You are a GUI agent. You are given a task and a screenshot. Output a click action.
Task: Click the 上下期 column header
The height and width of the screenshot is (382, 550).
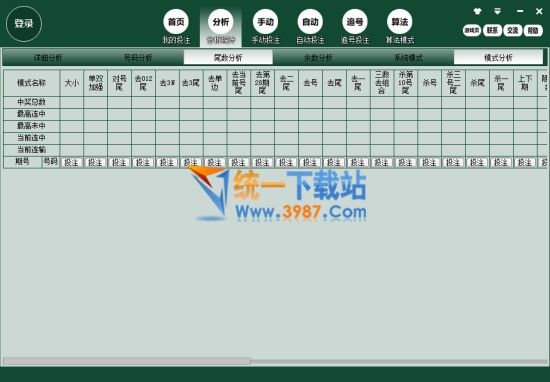point(525,83)
